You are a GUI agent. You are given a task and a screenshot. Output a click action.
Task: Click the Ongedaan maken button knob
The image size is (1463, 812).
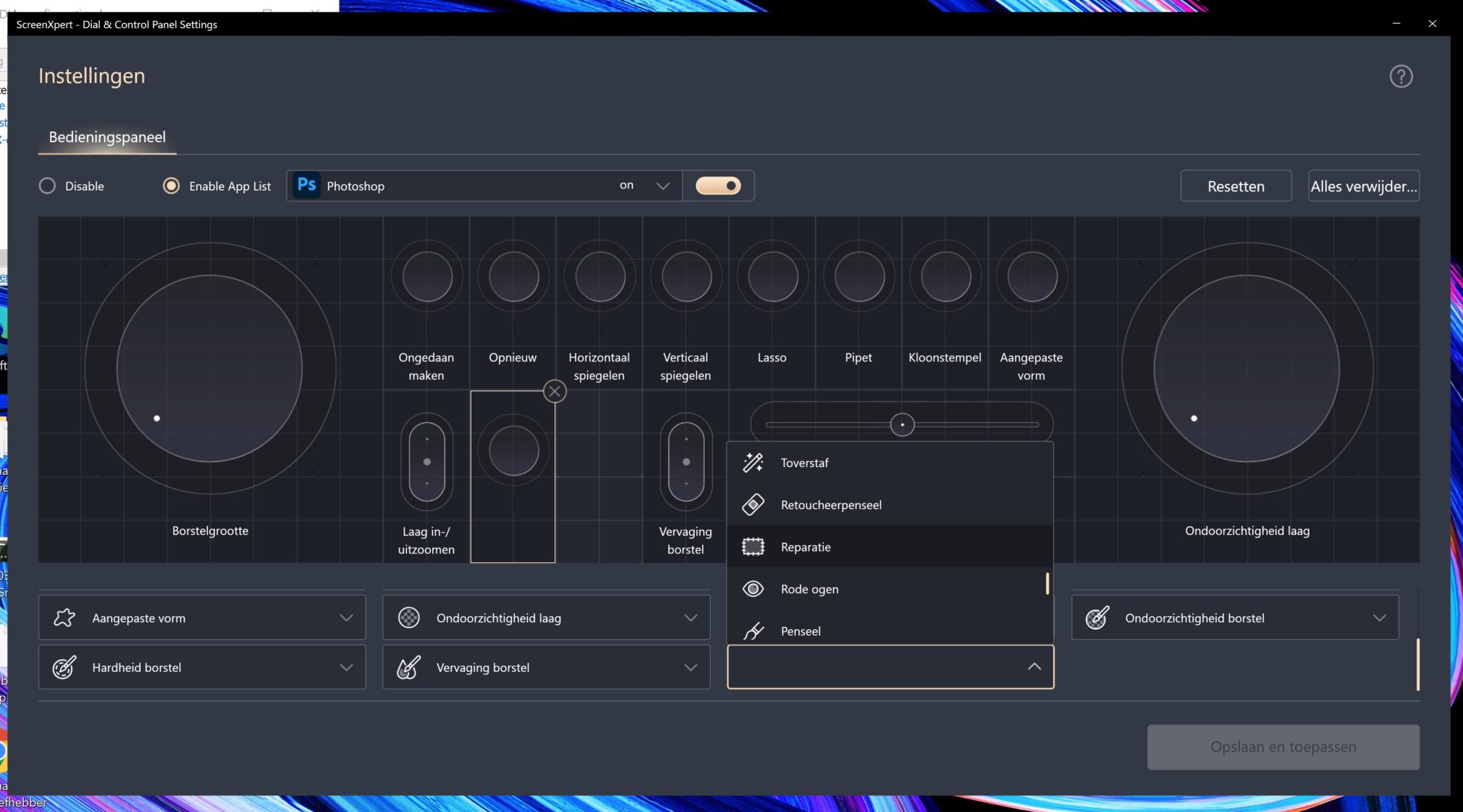tap(426, 277)
